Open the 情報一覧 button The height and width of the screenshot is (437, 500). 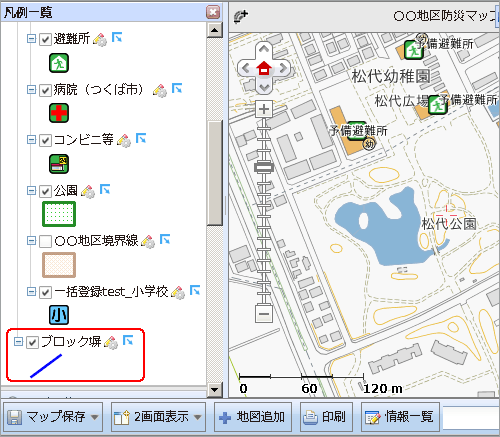400,417
